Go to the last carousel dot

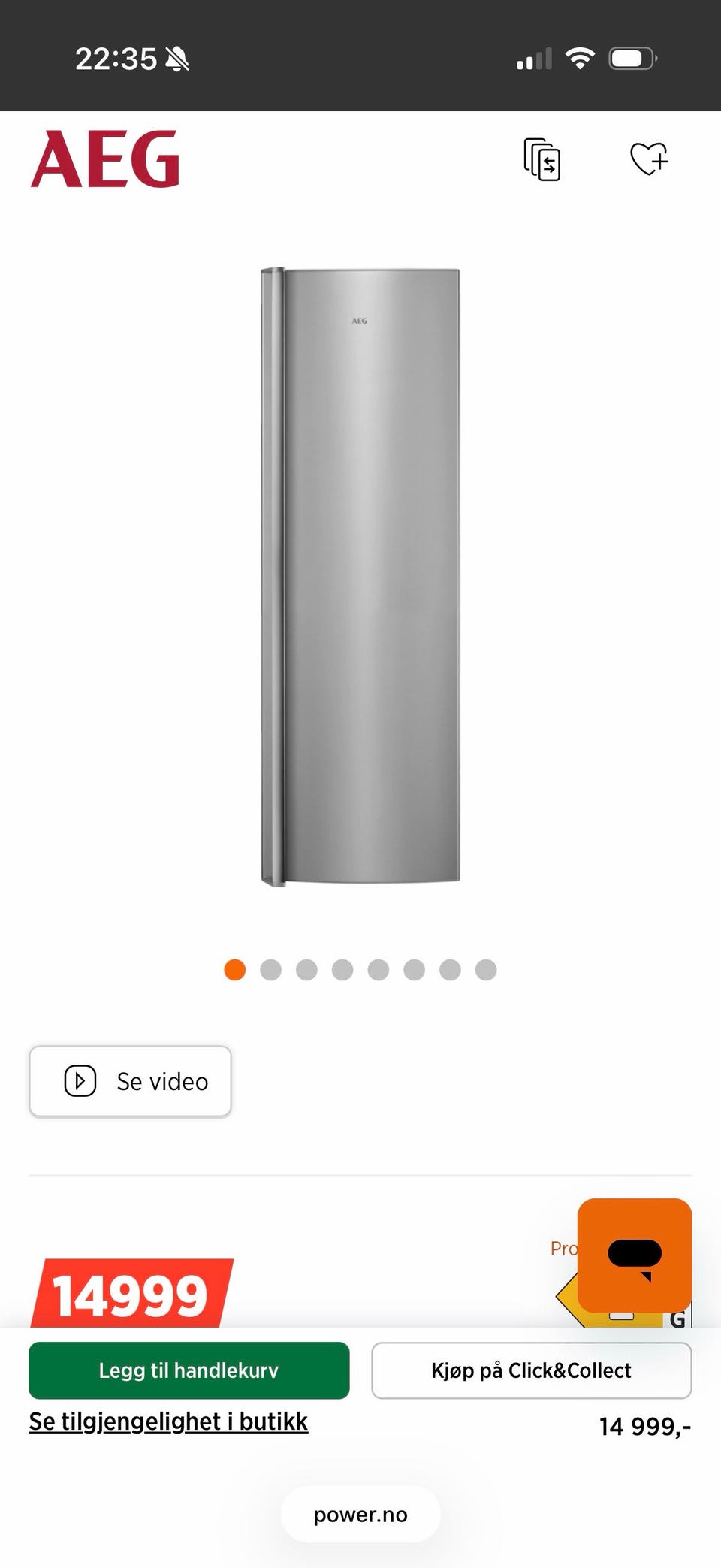pyautogui.click(x=486, y=970)
